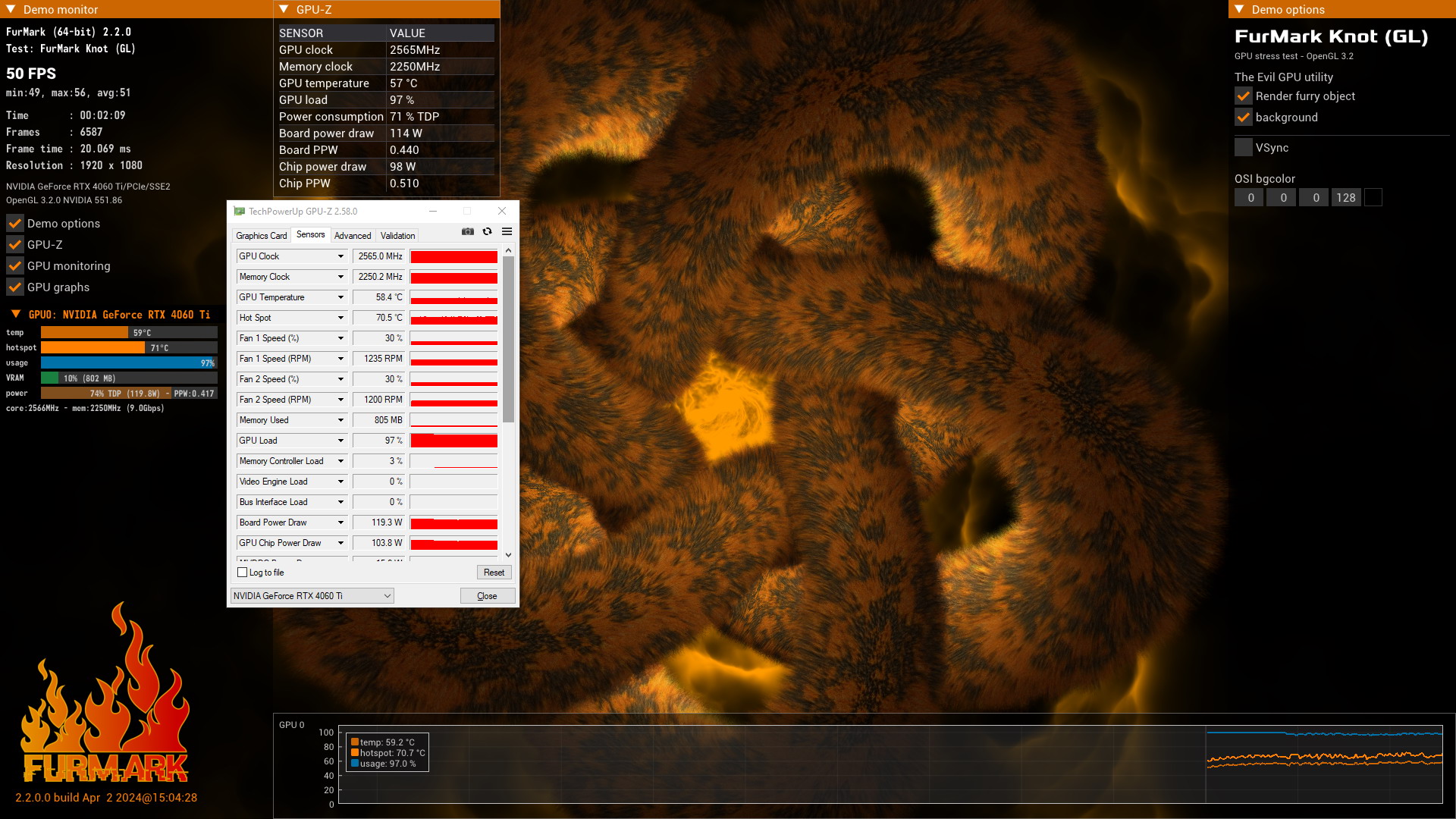Viewport: 1456px width, 819px height.
Task: Click the GPU-Z title bar app icon
Action: click(240, 212)
